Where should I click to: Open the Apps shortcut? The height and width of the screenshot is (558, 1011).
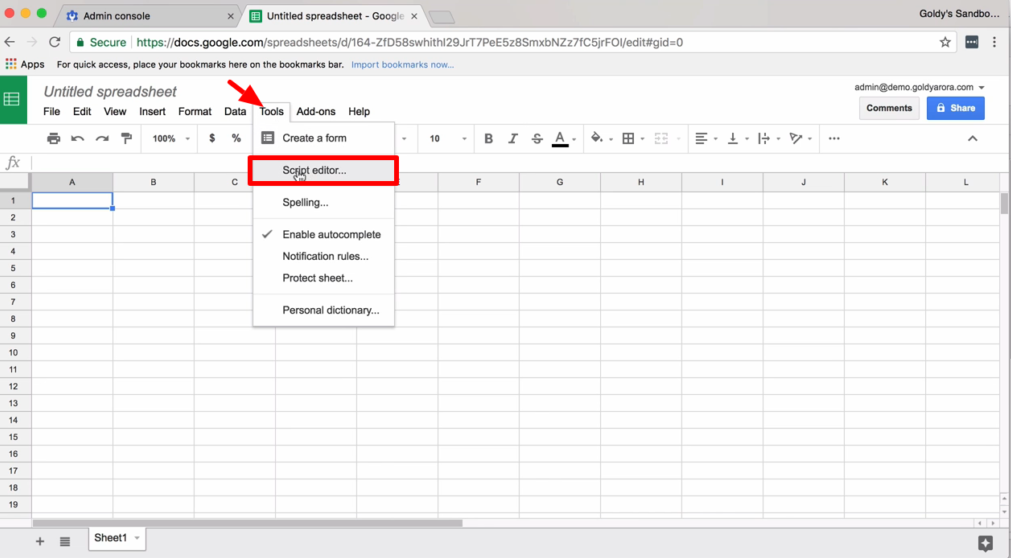[x=25, y=64]
